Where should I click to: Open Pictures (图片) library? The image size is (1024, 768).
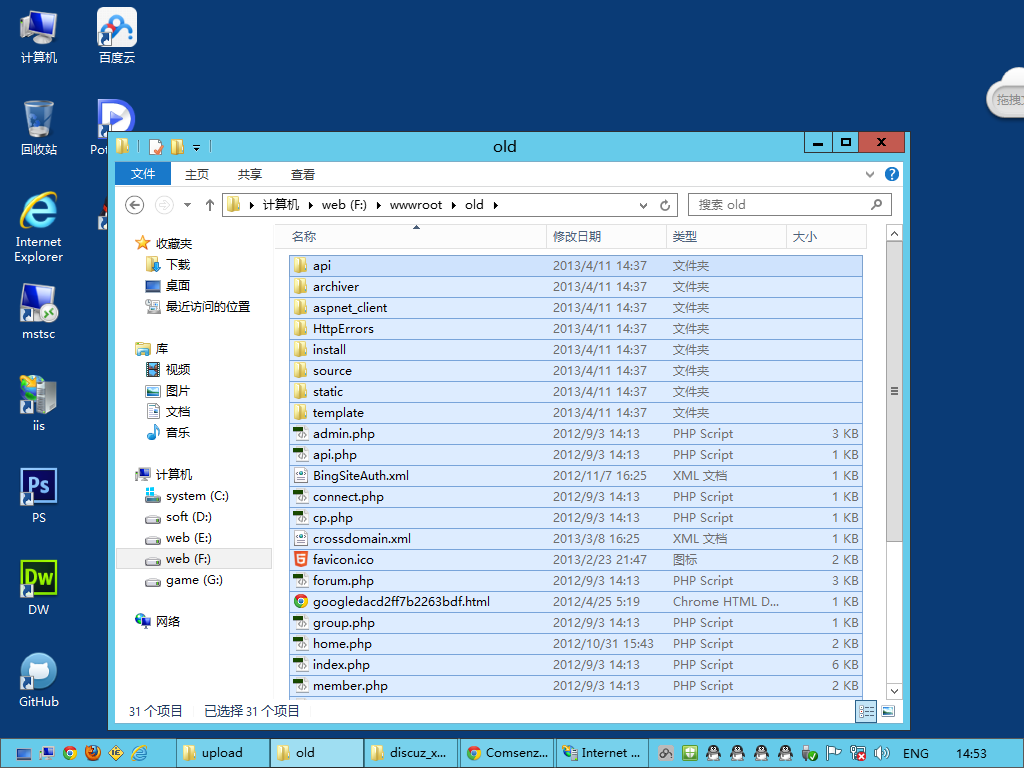click(x=168, y=391)
